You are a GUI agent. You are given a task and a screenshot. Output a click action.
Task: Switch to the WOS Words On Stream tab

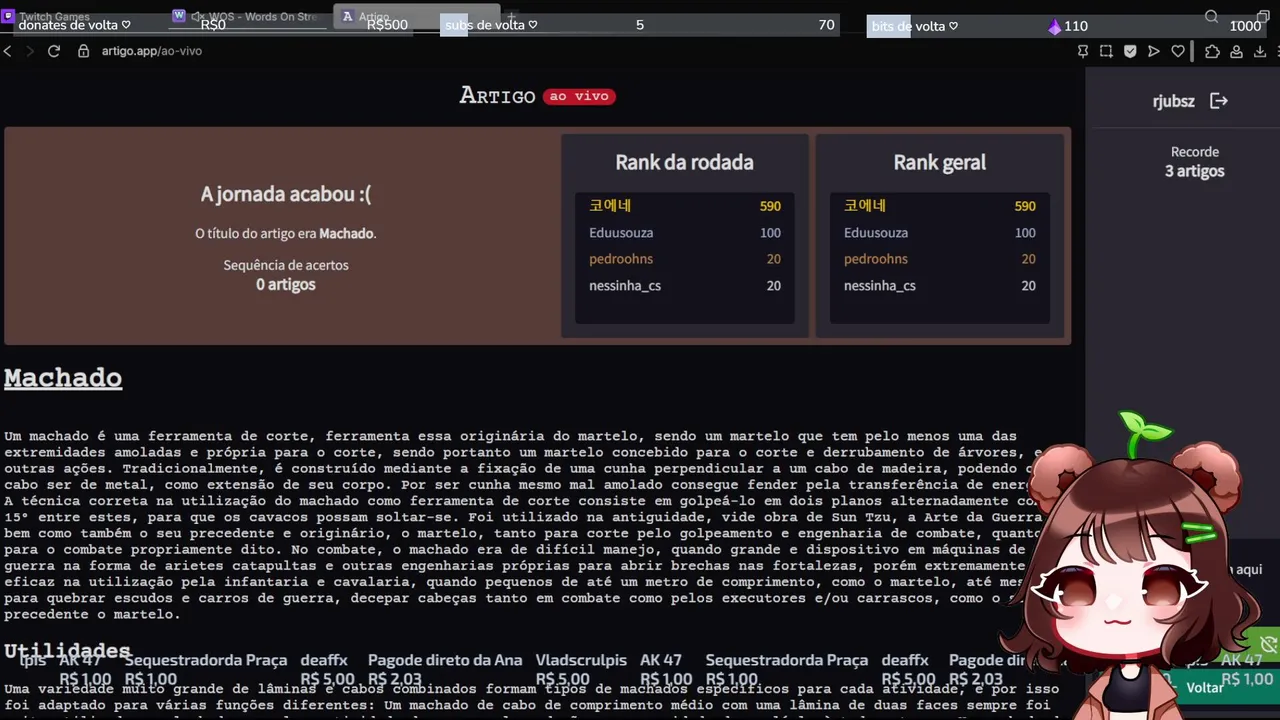(247, 17)
